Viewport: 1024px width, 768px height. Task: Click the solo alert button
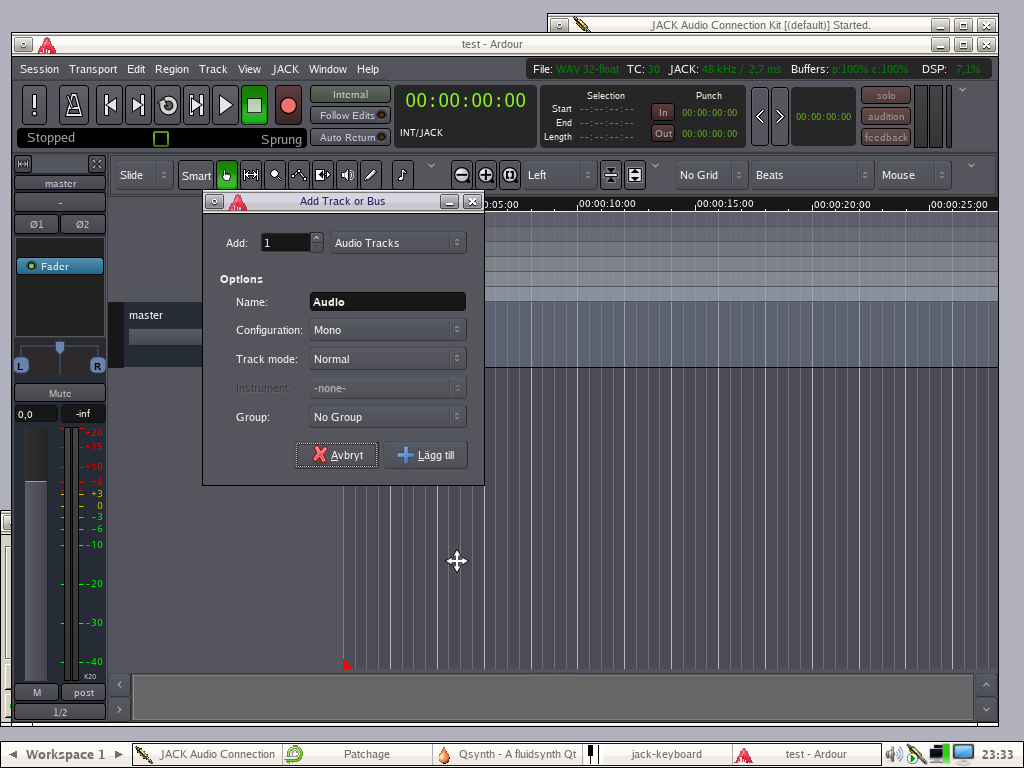click(x=886, y=95)
